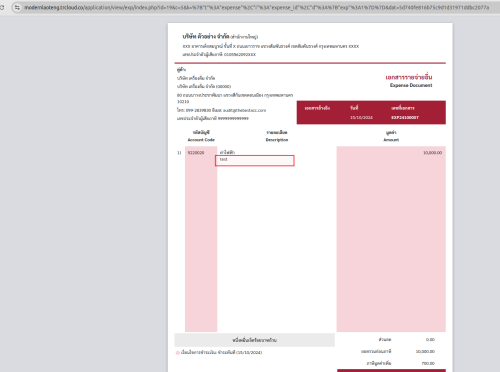500x372 pixels.
Task: Focus the browser address bar URL
Action: (x=256, y=7)
